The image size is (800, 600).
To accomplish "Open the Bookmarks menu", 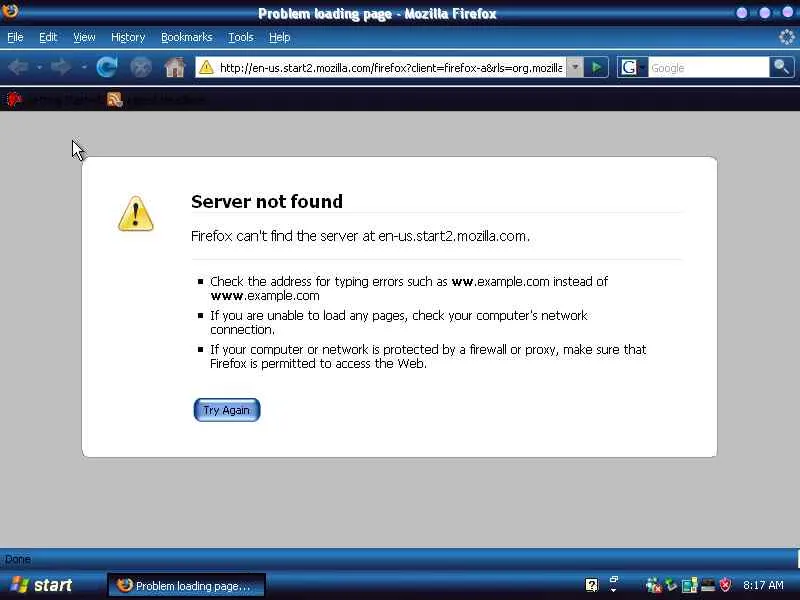I will tap(187, 37).
